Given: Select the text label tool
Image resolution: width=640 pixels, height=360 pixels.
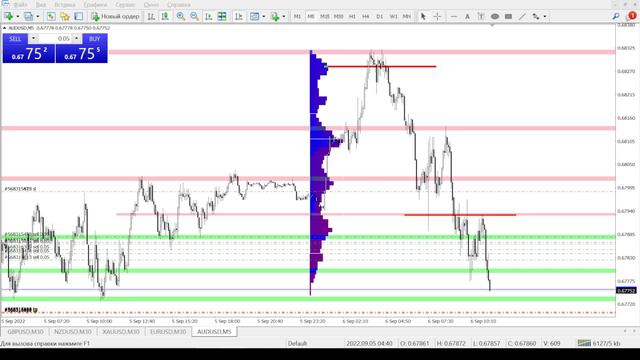Looking at the screenshot, I should tap(481, 16).
